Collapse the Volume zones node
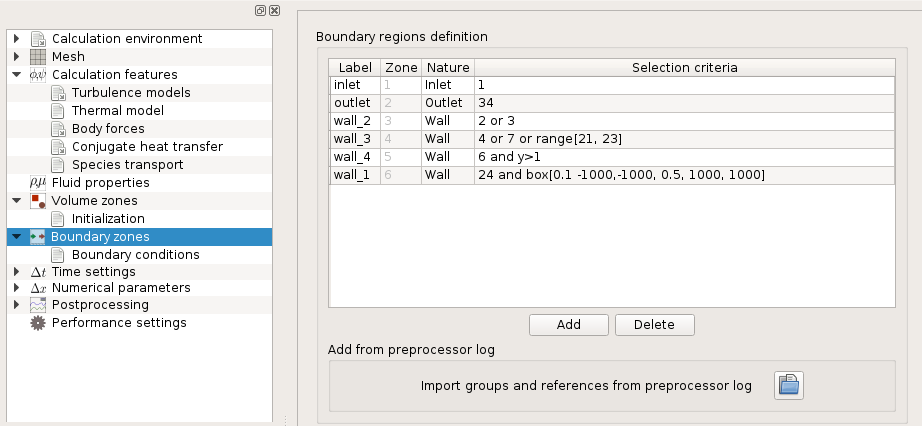The image size is (922, 426). pos(16,201)
